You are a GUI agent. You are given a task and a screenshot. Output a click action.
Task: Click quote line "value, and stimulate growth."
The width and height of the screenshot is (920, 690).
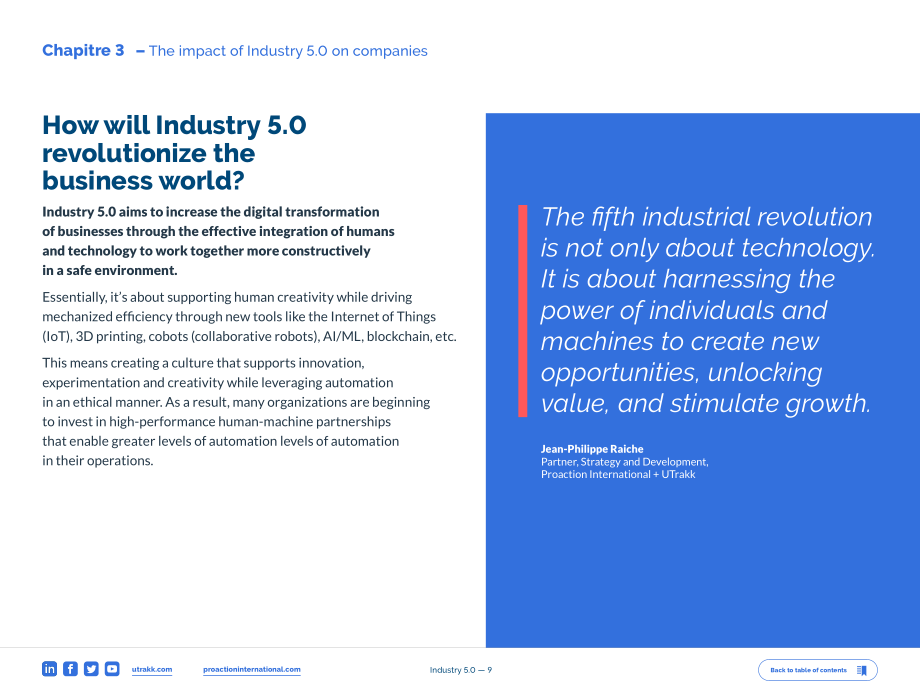pos(706,404)
